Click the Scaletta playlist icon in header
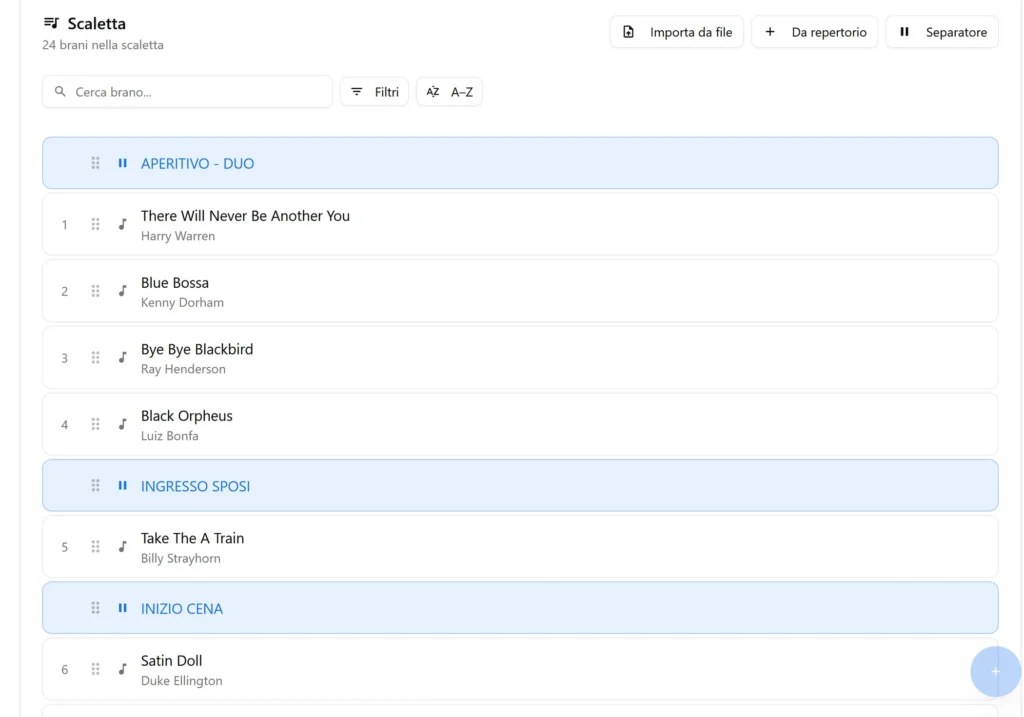 click(x=51, y=23)
